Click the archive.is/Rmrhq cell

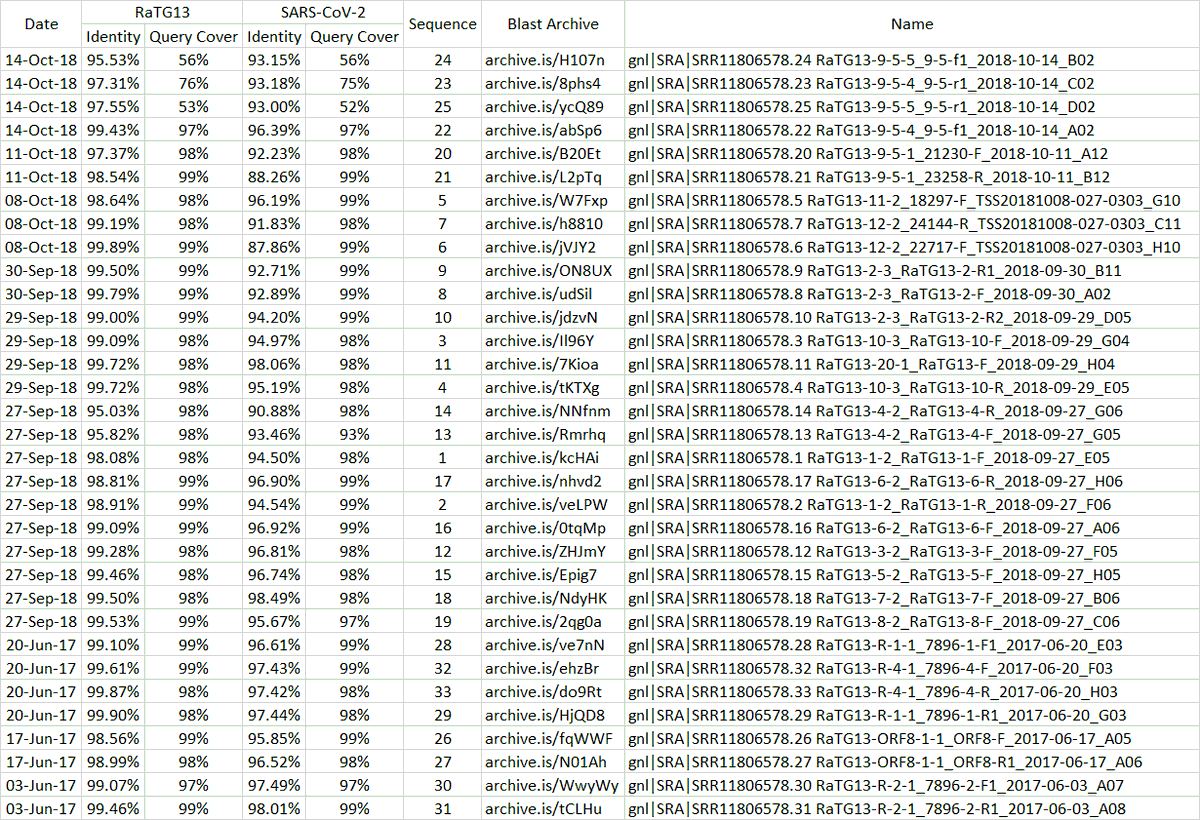(x=553, y=434)
